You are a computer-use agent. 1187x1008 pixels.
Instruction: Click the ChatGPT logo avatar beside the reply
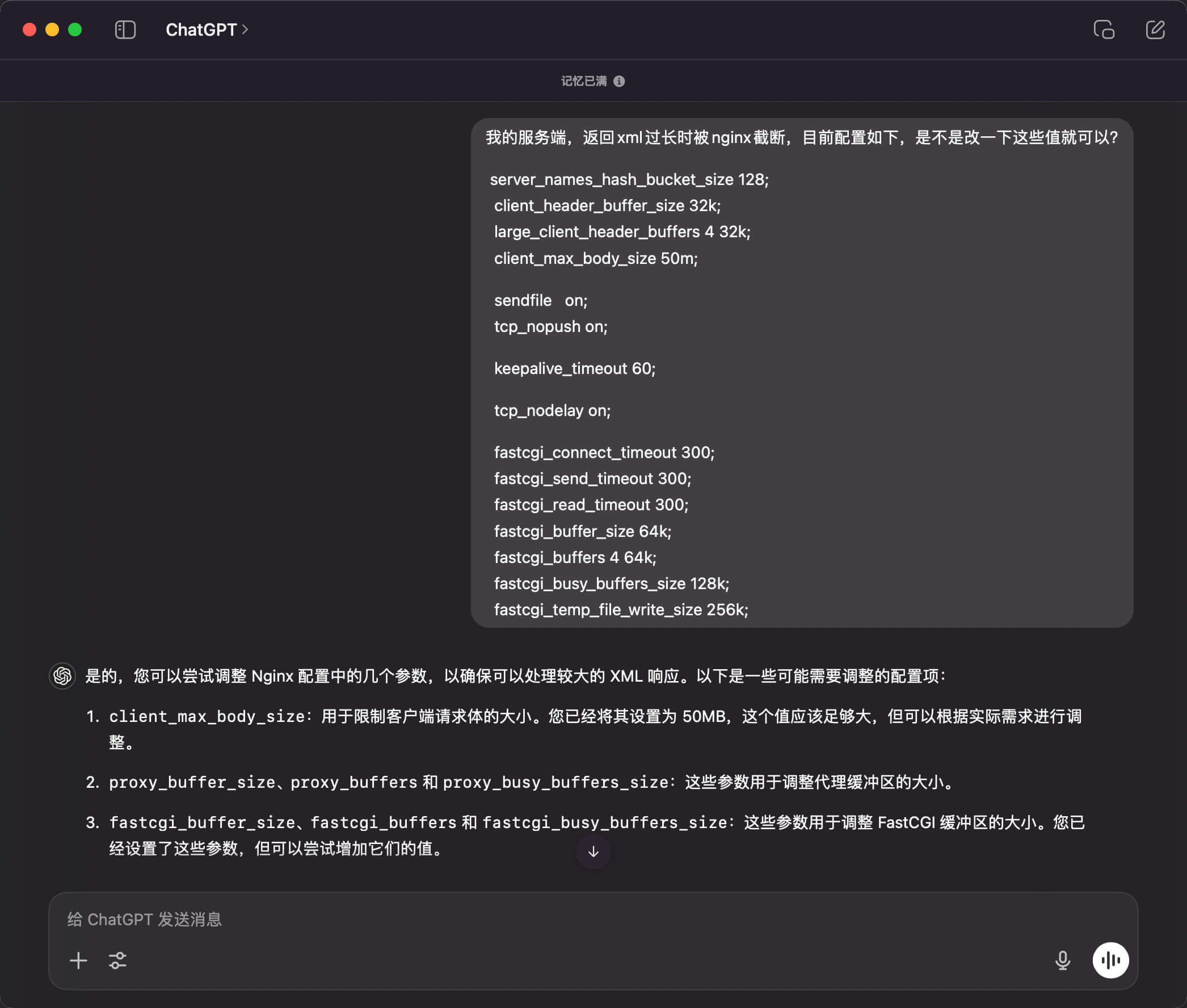pos(62,676)
